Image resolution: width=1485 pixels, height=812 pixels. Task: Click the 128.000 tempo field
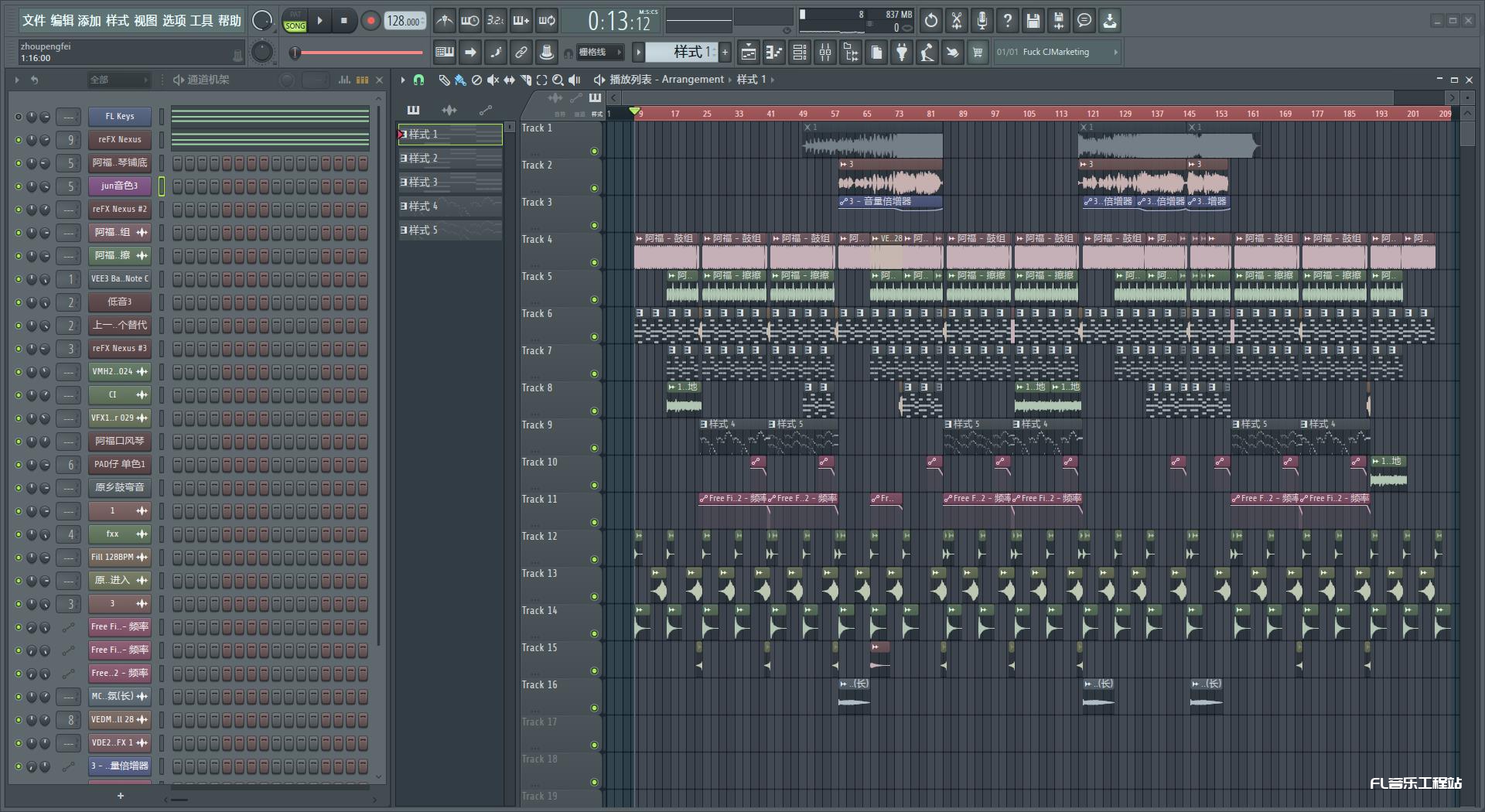tap(405, 21)
